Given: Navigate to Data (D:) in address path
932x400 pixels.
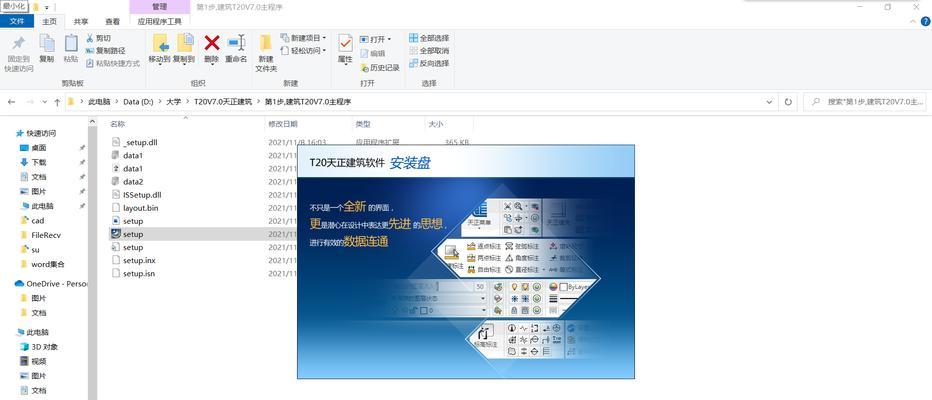Looking at the screenshot, I should 138,102.
